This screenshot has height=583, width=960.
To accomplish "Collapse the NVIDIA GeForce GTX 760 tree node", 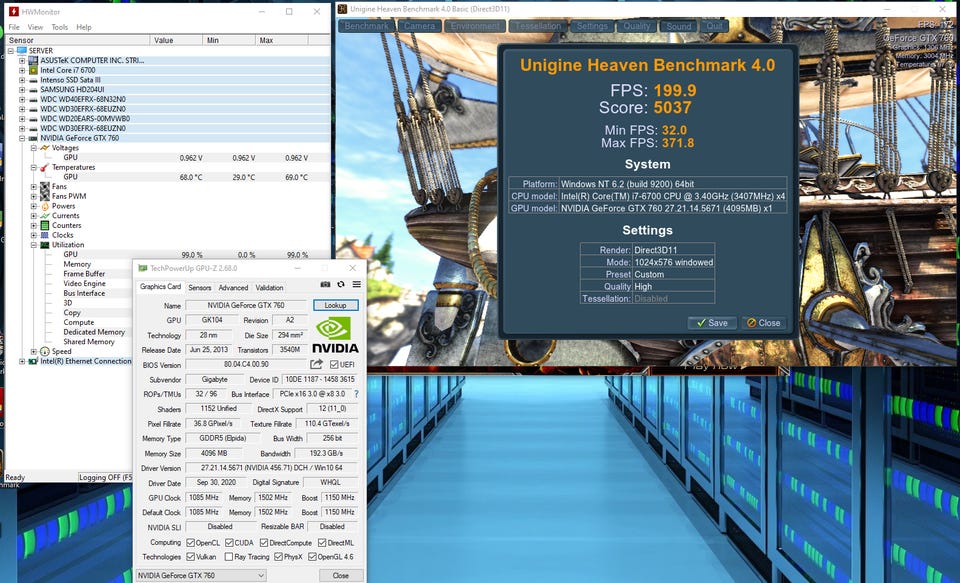I will pyautogui.click(x=22, y=138).
